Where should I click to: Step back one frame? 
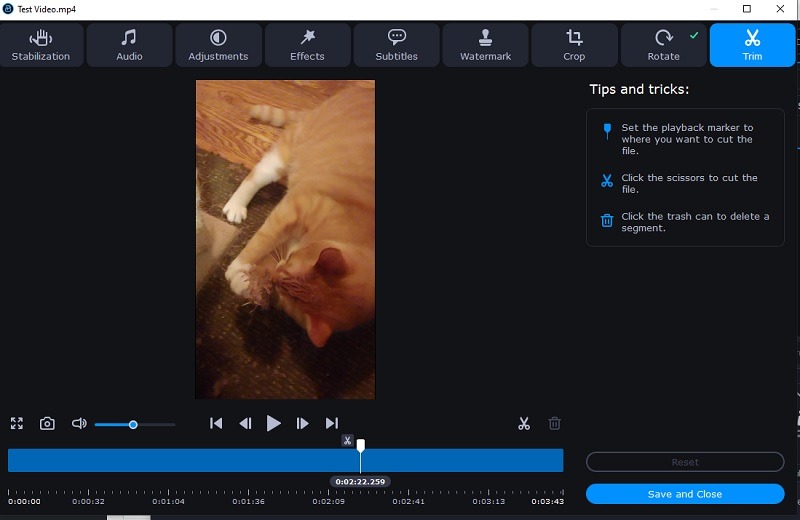point(245,423)
